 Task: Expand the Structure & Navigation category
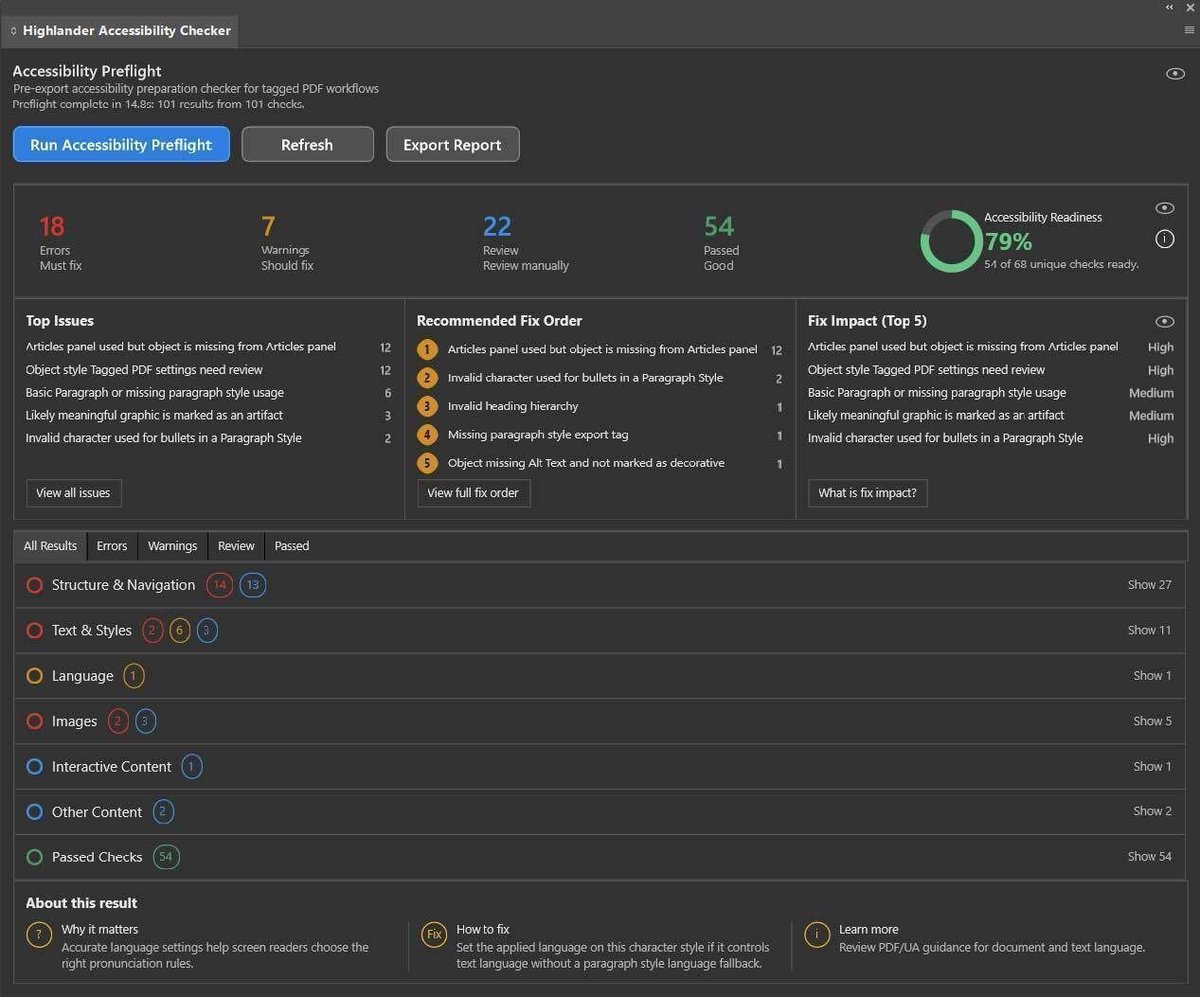600,585
